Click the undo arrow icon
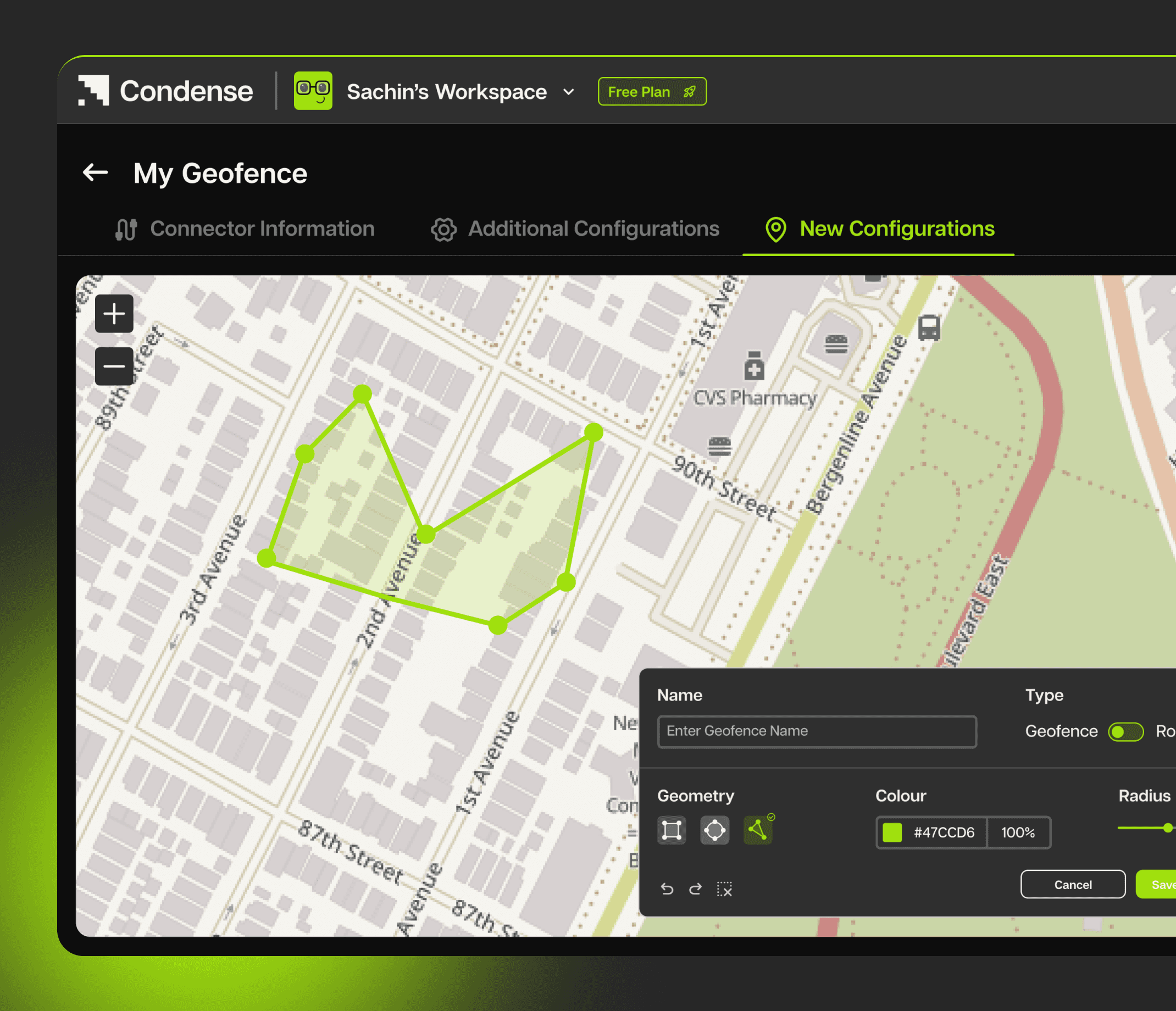 tap(668, 889)
